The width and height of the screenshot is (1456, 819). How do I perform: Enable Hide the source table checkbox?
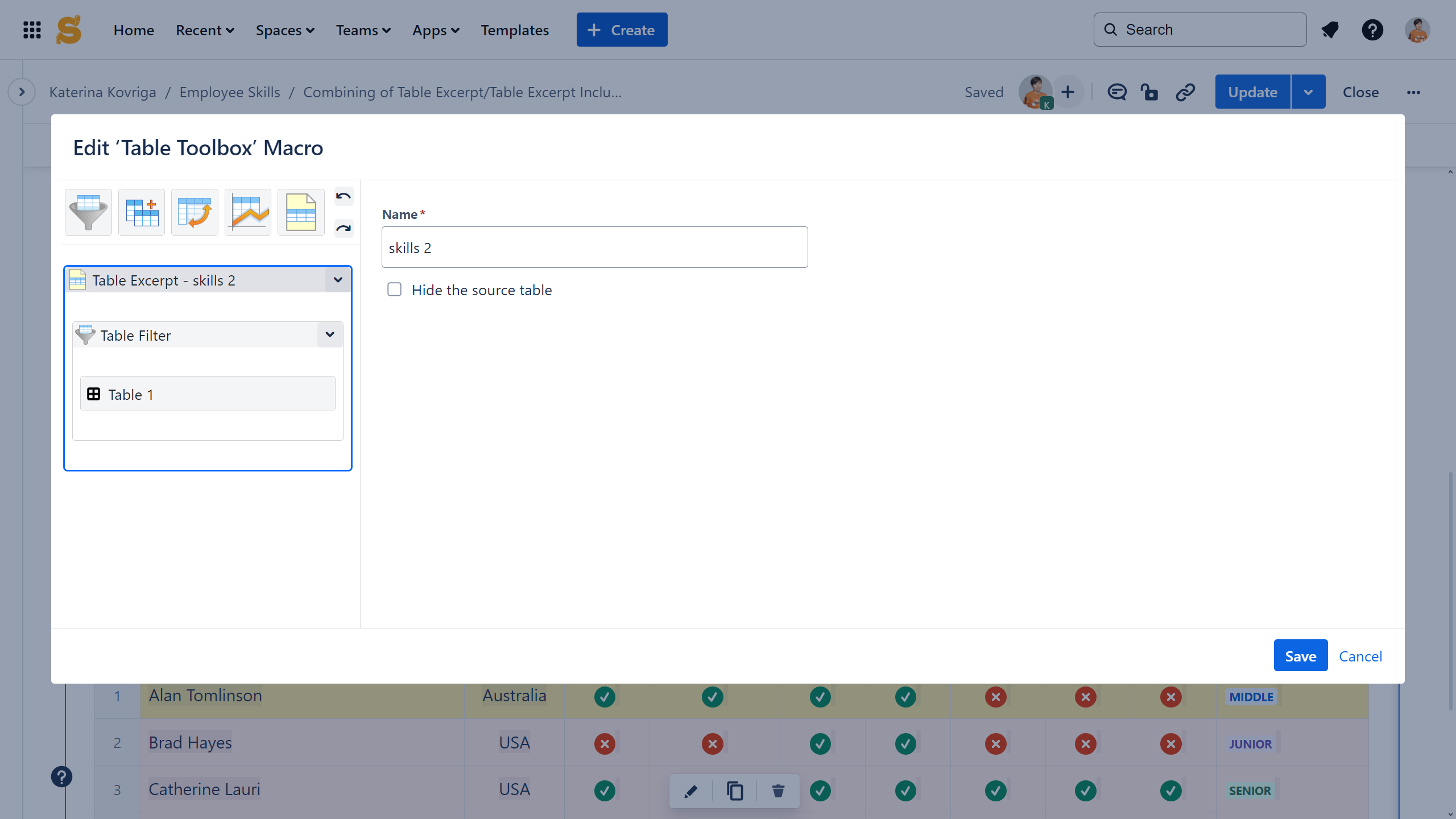pos(394,289)
